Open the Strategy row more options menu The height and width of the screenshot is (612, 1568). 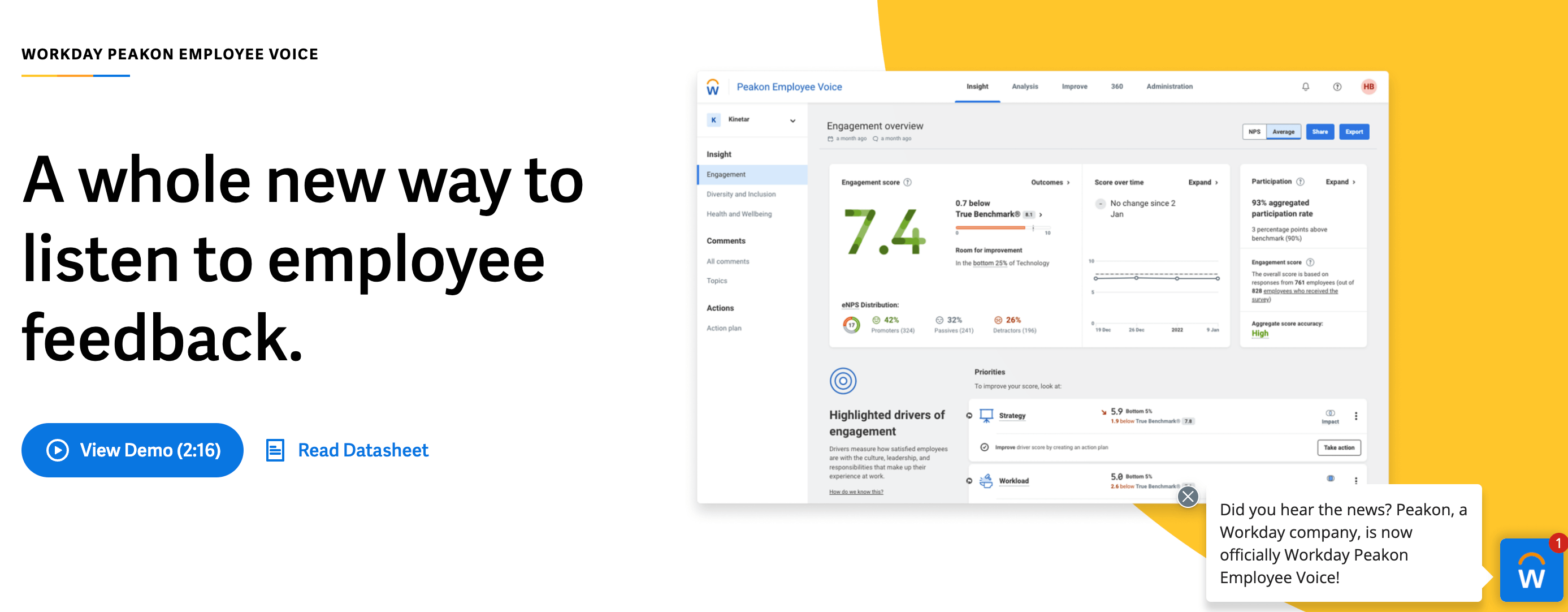[x=1355, y=416]
